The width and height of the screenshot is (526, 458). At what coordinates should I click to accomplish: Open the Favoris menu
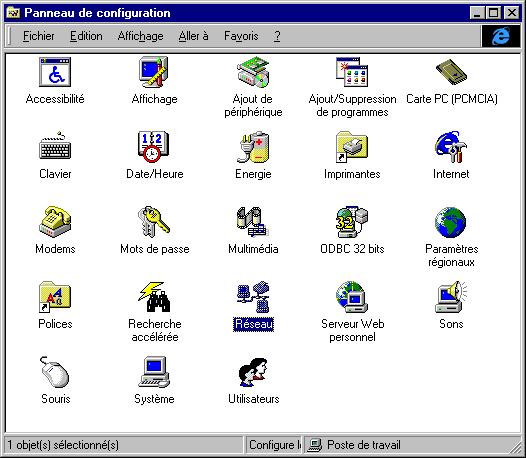[241, 36]
